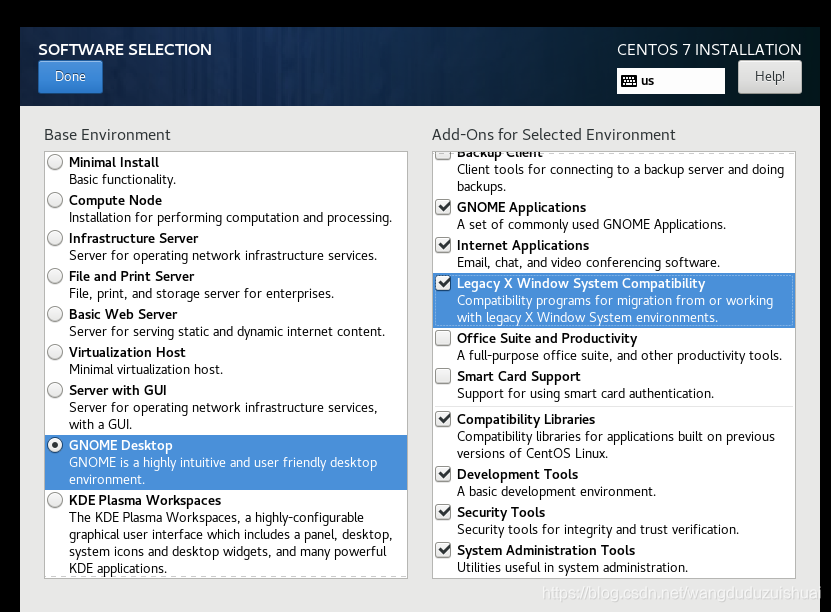Uncheck the Compatibility Libraries checkbox
This screenshot has width=831, height=612.
[x=443, y=419]
